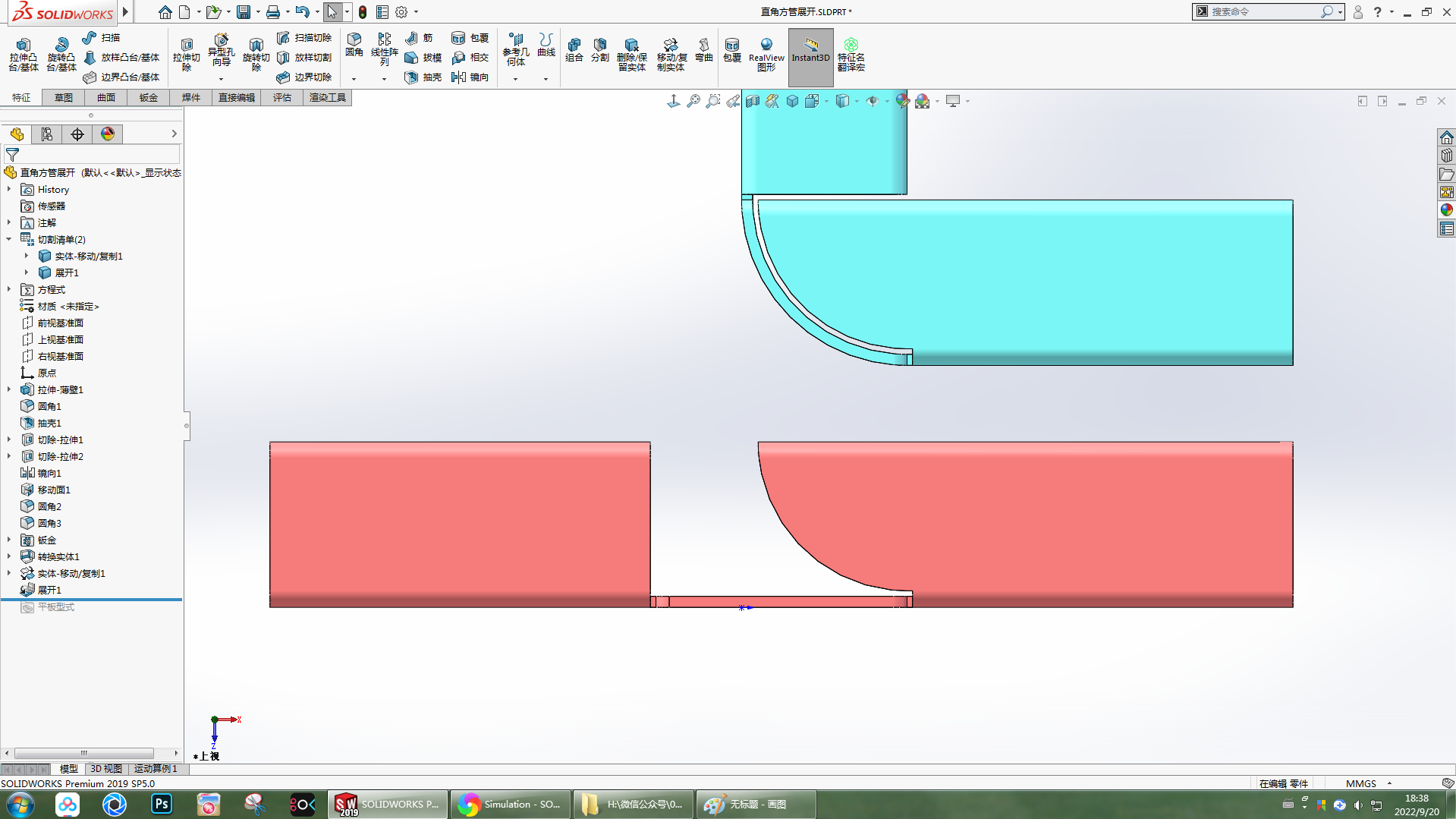Switch to the 曲面 surfaces tab
The width and height of the screenshot is (1456, 819).
[x=106, y=97]
